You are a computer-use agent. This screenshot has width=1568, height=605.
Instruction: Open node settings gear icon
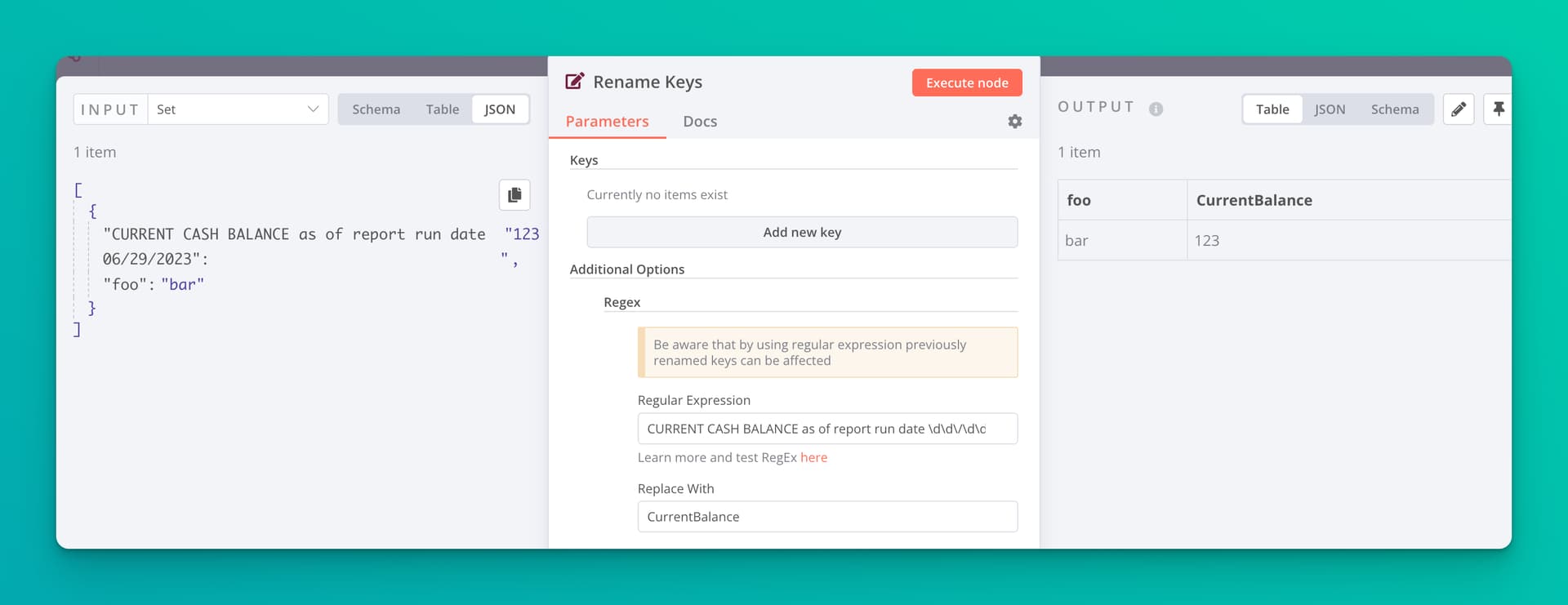coord(1014,121)
